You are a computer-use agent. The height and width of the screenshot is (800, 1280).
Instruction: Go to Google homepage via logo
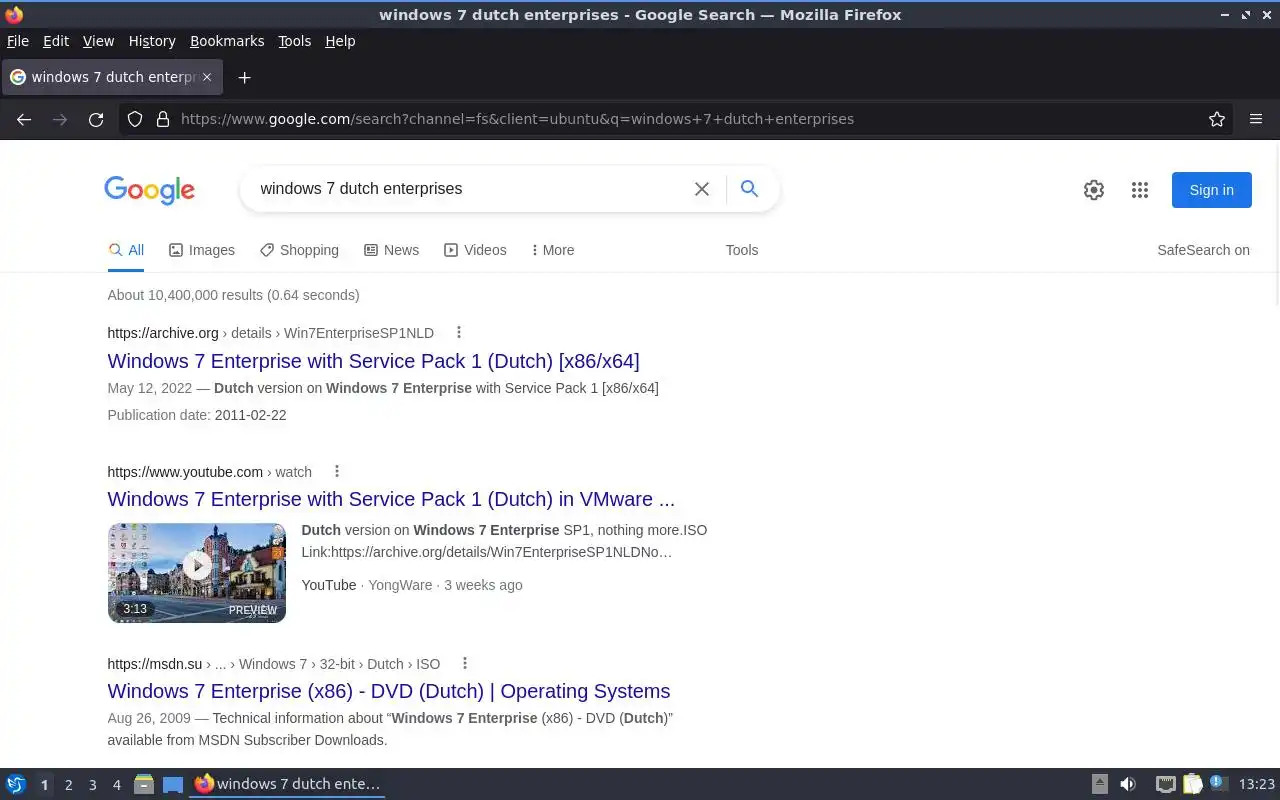(x=150, y=190)
